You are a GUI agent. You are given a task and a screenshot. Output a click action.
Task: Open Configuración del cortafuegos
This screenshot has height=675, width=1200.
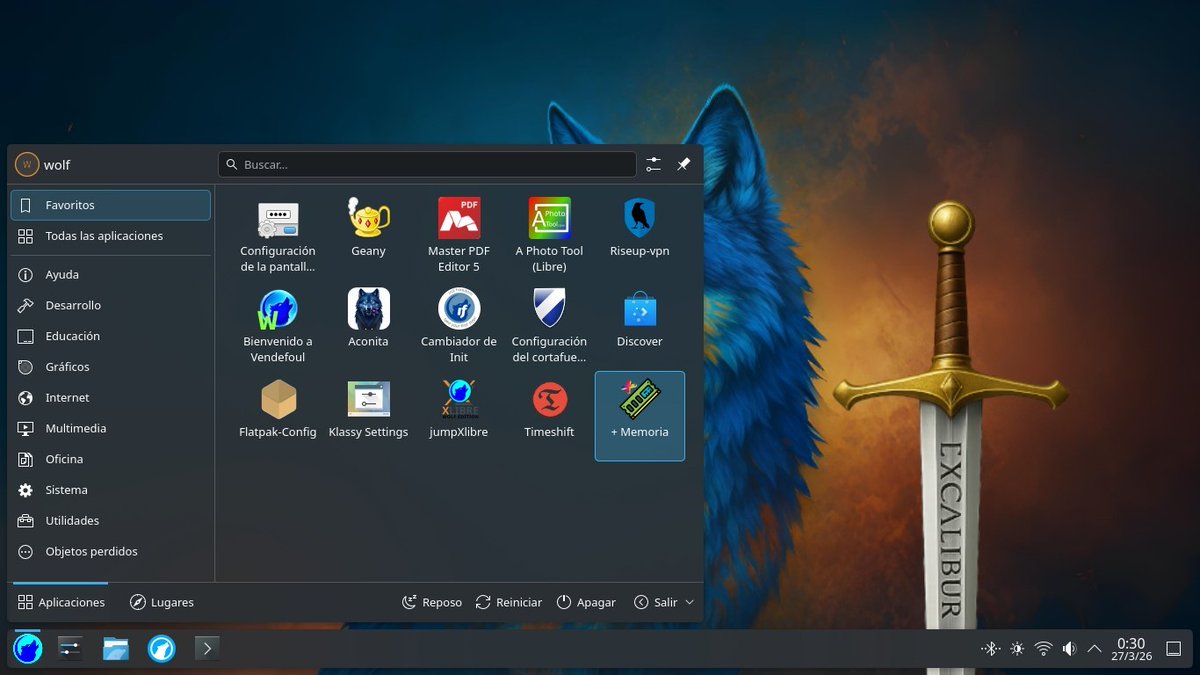[x=549, y=325]
